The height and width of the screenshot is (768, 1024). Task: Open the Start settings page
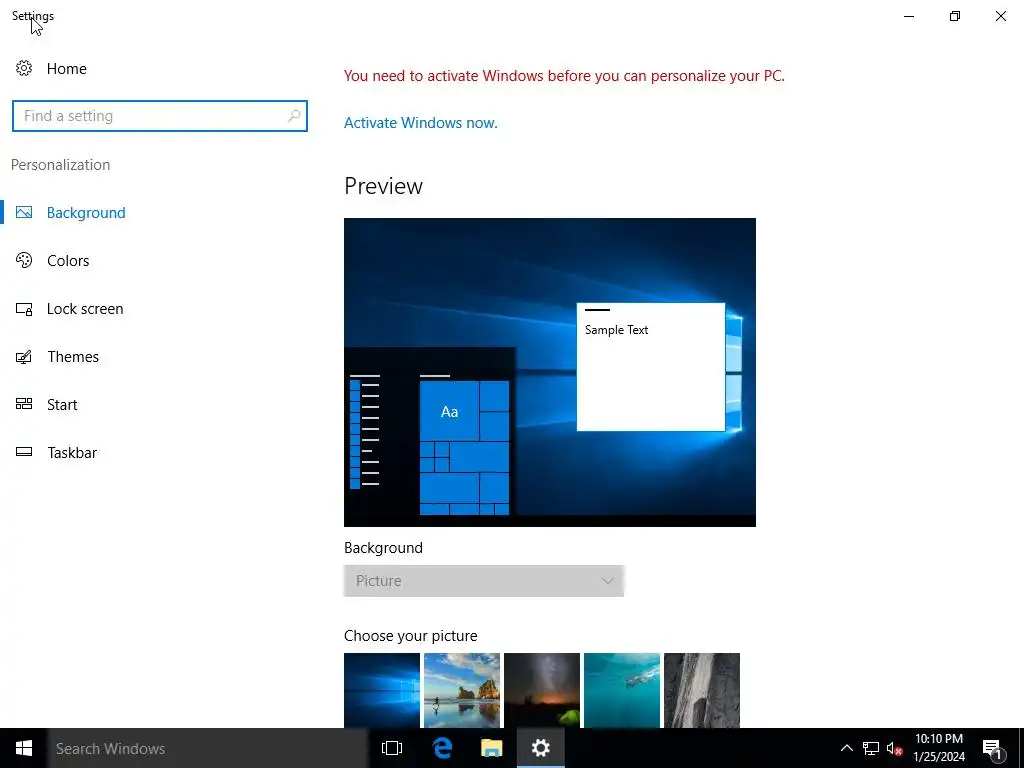[x=62, y=405]
